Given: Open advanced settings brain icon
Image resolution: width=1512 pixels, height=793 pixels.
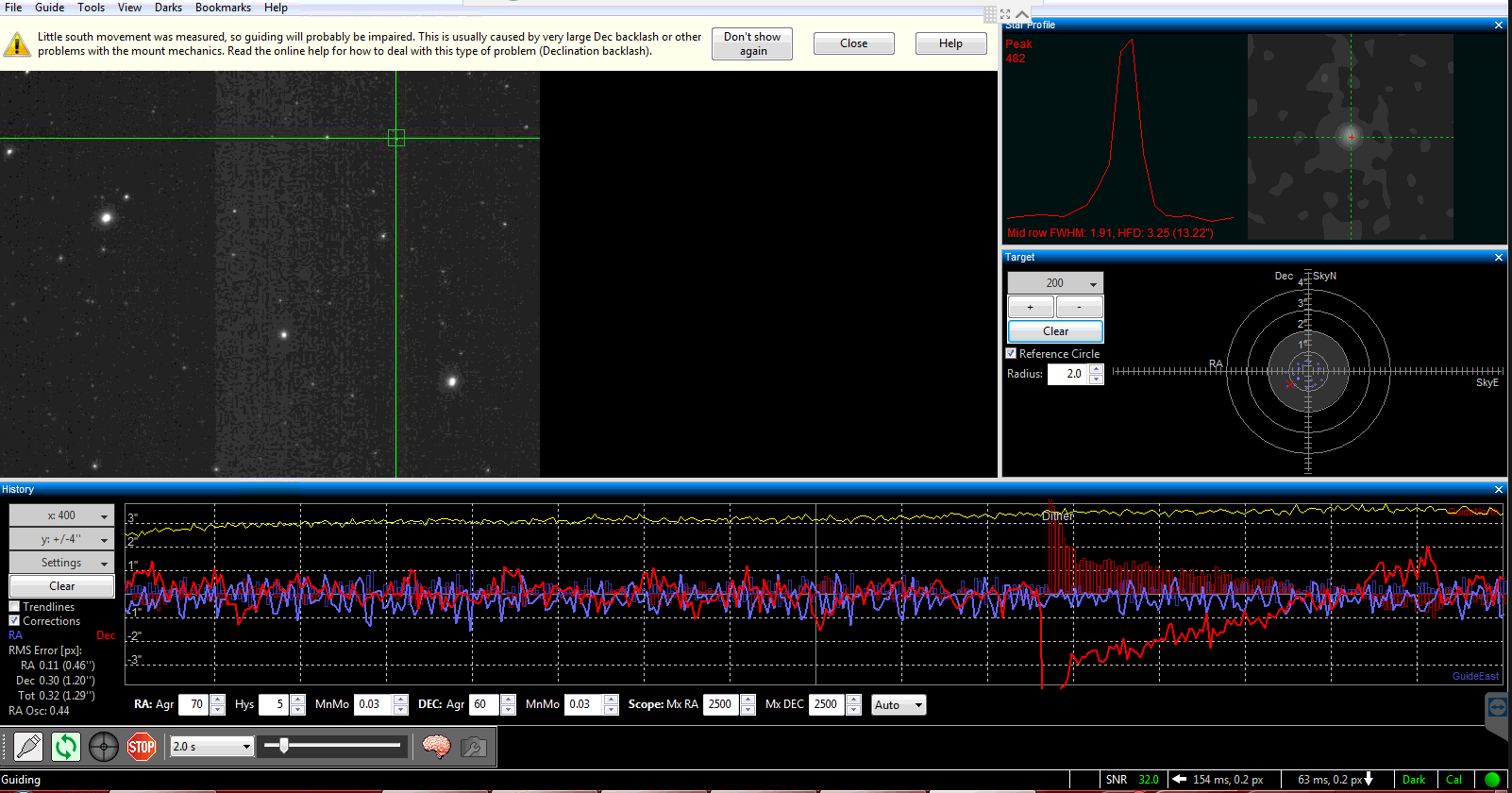Looking at the screenshot, I should click(x=436, y=747).
